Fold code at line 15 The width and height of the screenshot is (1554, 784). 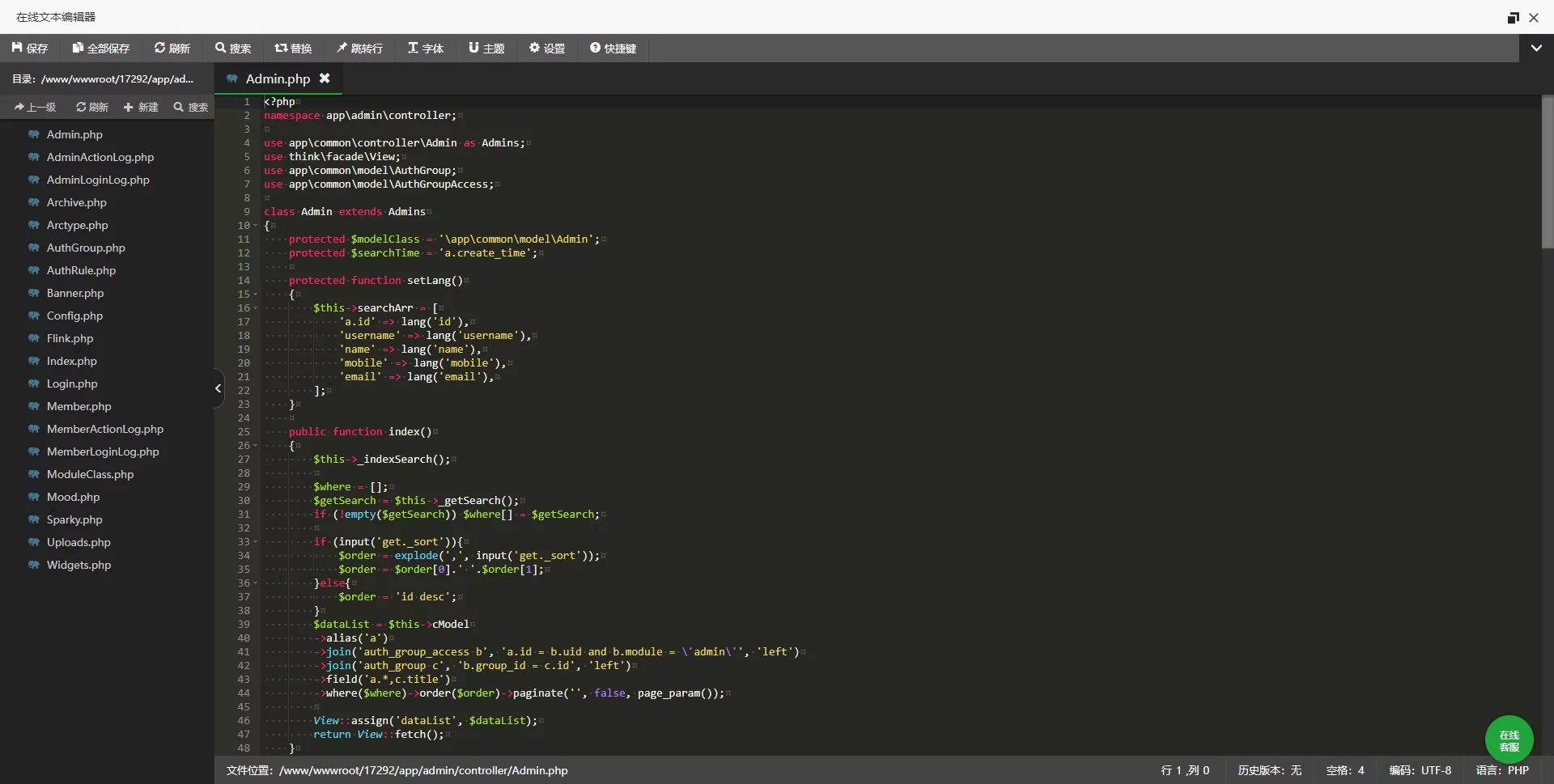point(256,295)
